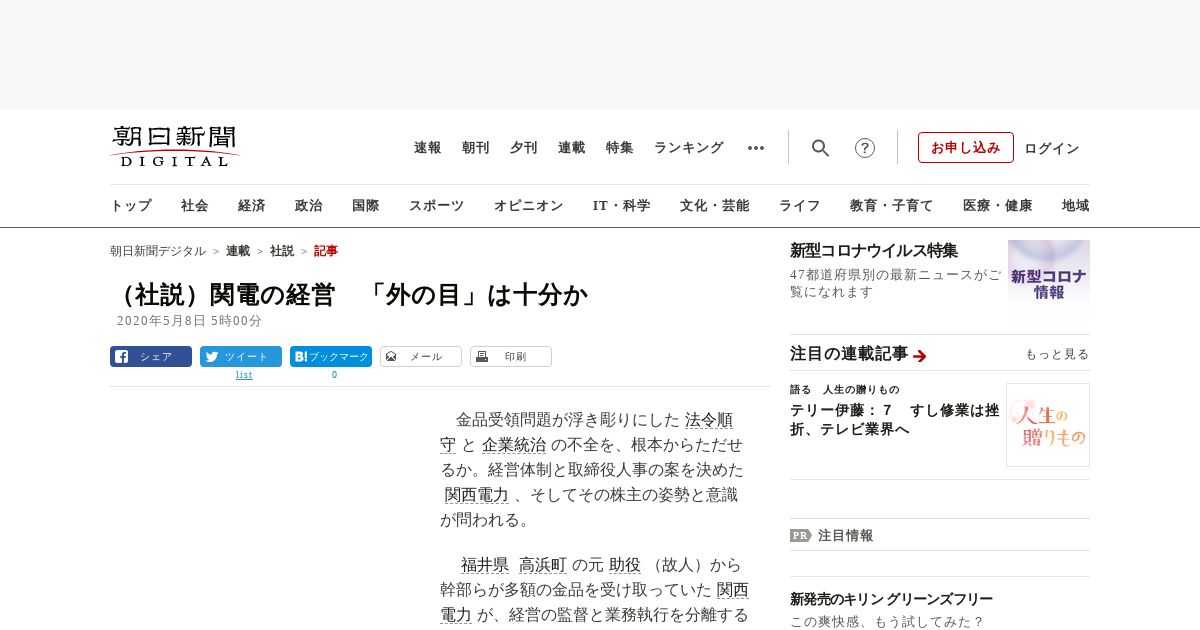
Task: Click 朝日新聞デジタル breadcrumb link
Action: click(x=158, y=251)
